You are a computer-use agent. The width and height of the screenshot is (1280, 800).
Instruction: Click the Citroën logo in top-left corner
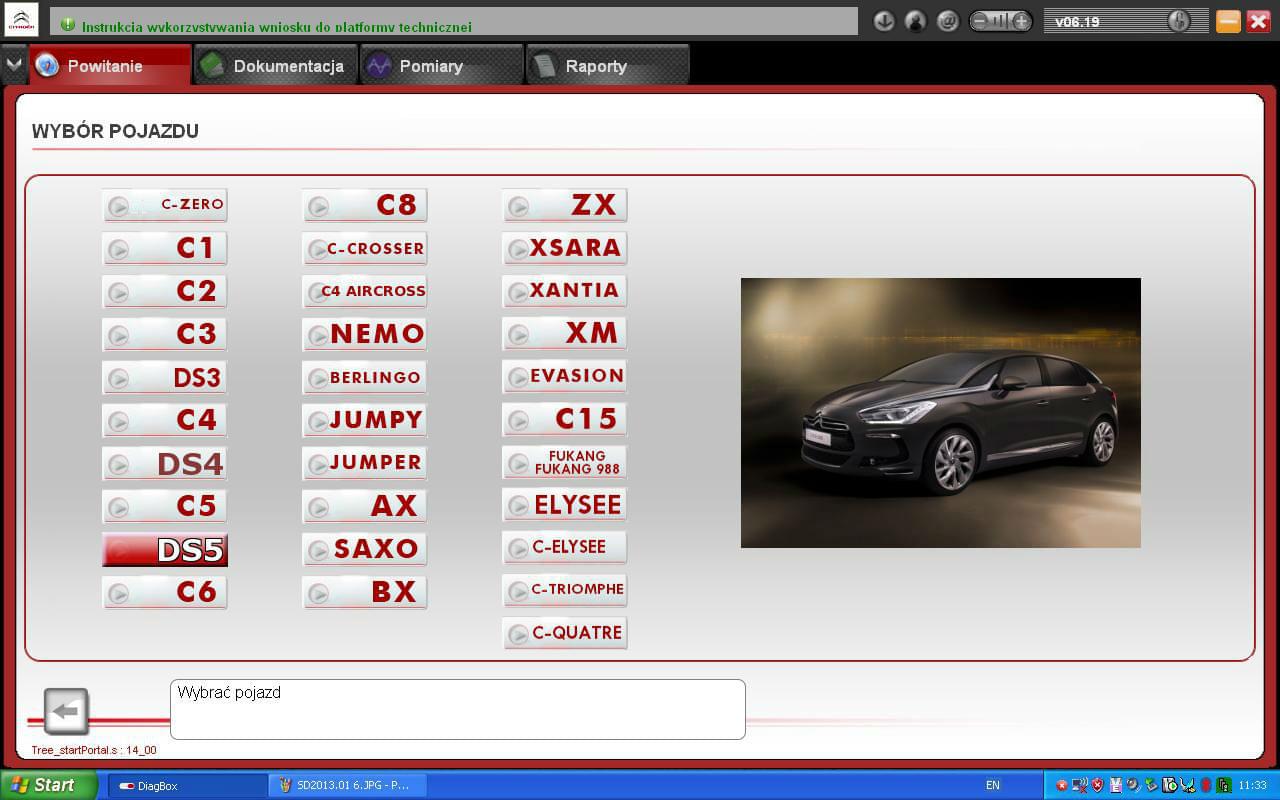point(21,20)
